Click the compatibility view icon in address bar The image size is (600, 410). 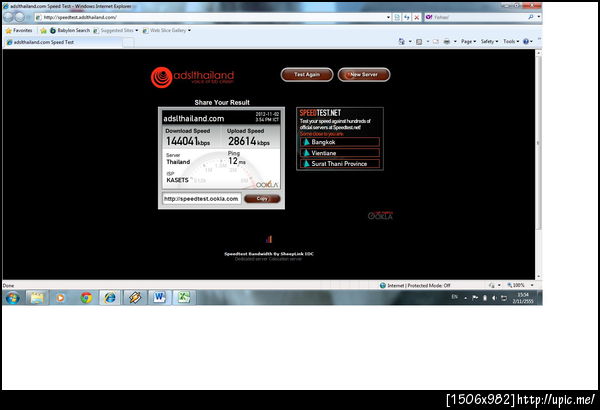pos(397,17)
